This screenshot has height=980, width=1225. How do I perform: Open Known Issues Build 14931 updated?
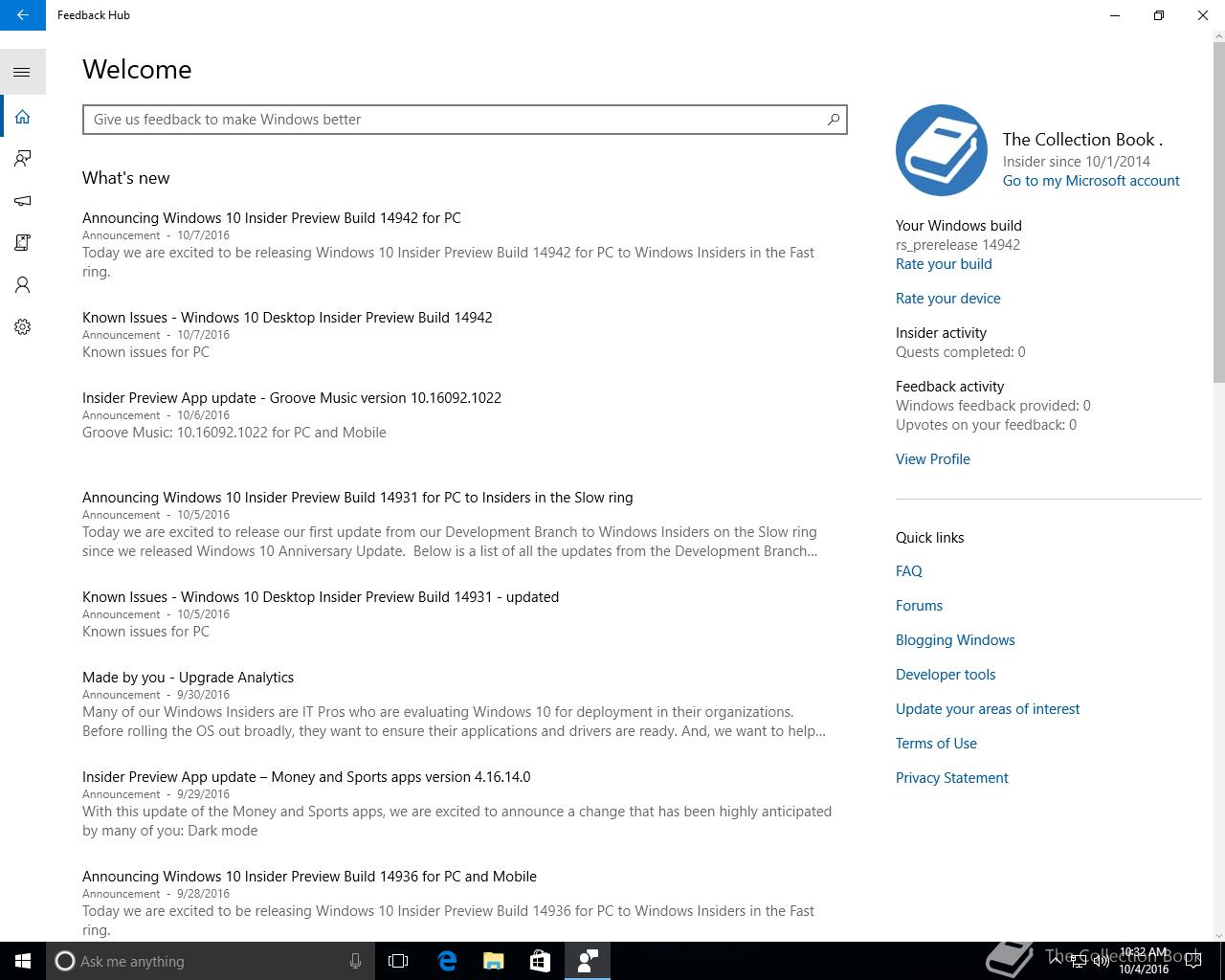tap(321, 597)
